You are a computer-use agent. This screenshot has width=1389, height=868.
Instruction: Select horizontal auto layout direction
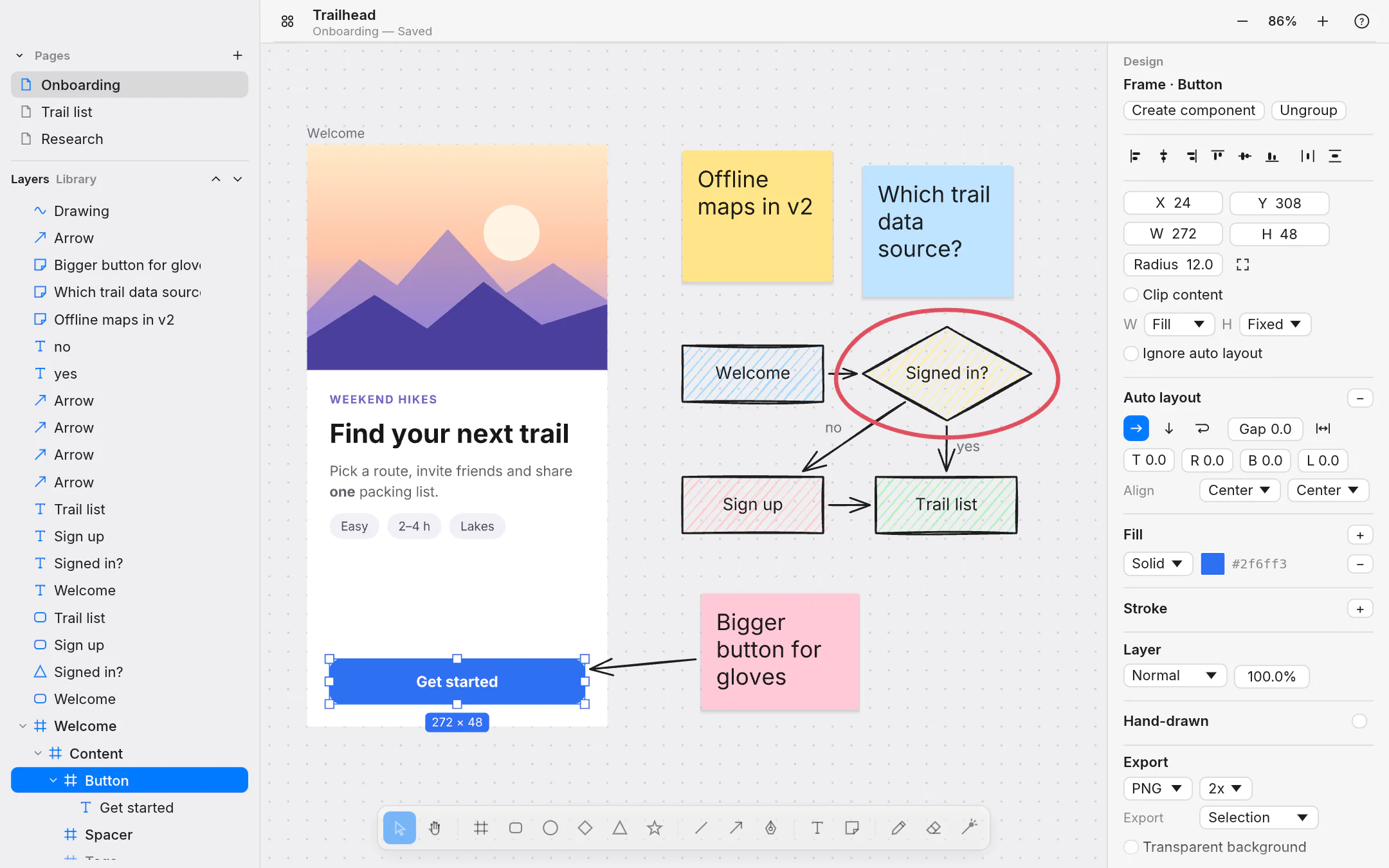1136,429
